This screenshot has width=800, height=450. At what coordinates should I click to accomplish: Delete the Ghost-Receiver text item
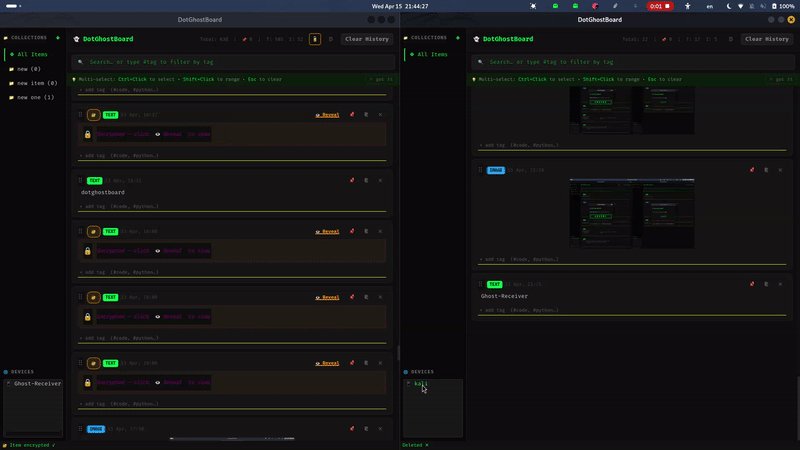[781, 284]
